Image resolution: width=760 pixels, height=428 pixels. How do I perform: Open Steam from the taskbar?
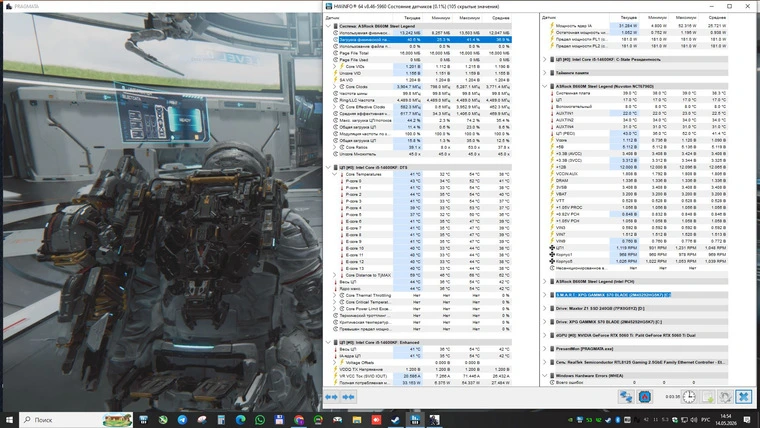click(396, 420)
